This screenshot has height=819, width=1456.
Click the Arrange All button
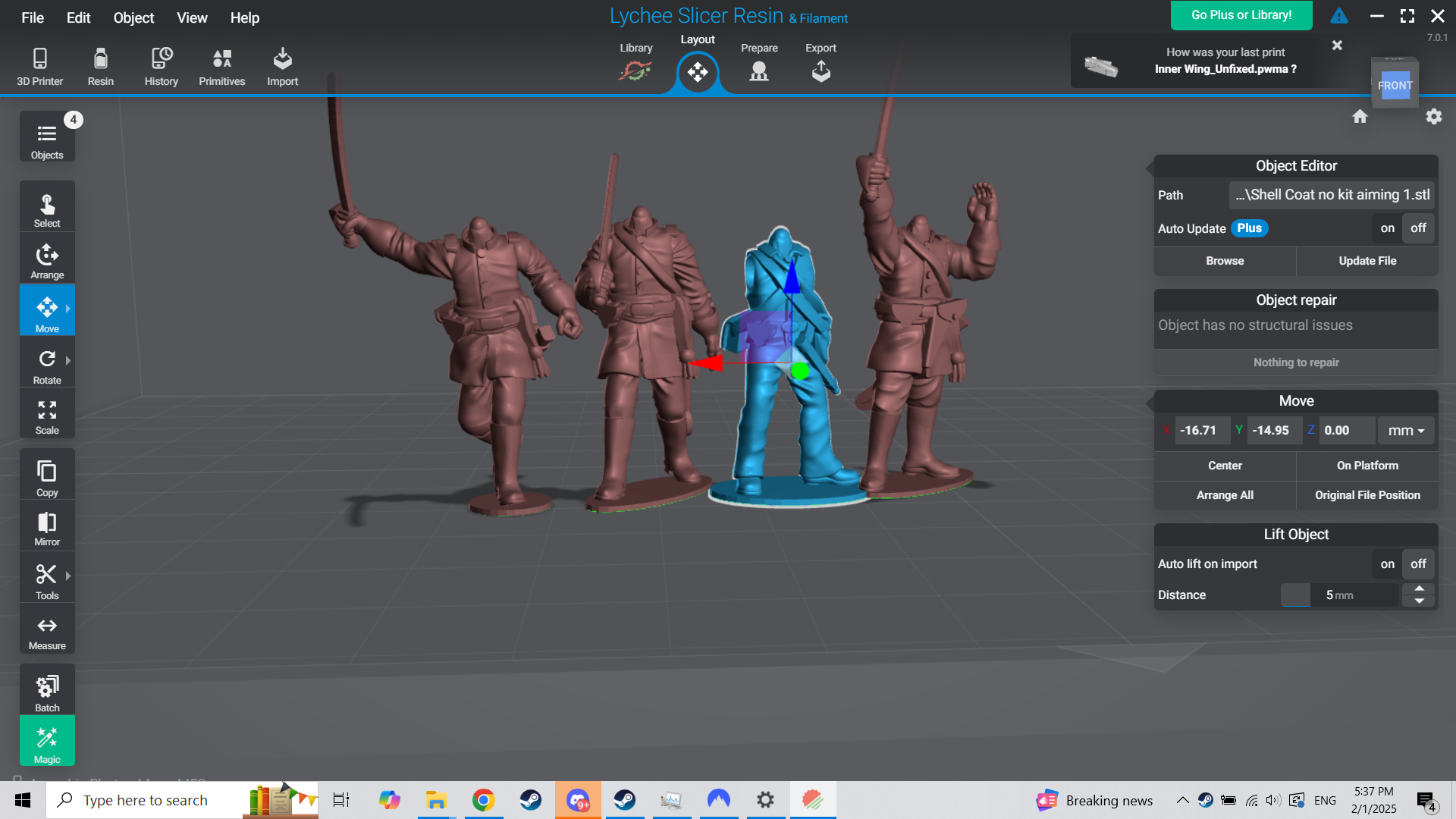coord(1225,494)
